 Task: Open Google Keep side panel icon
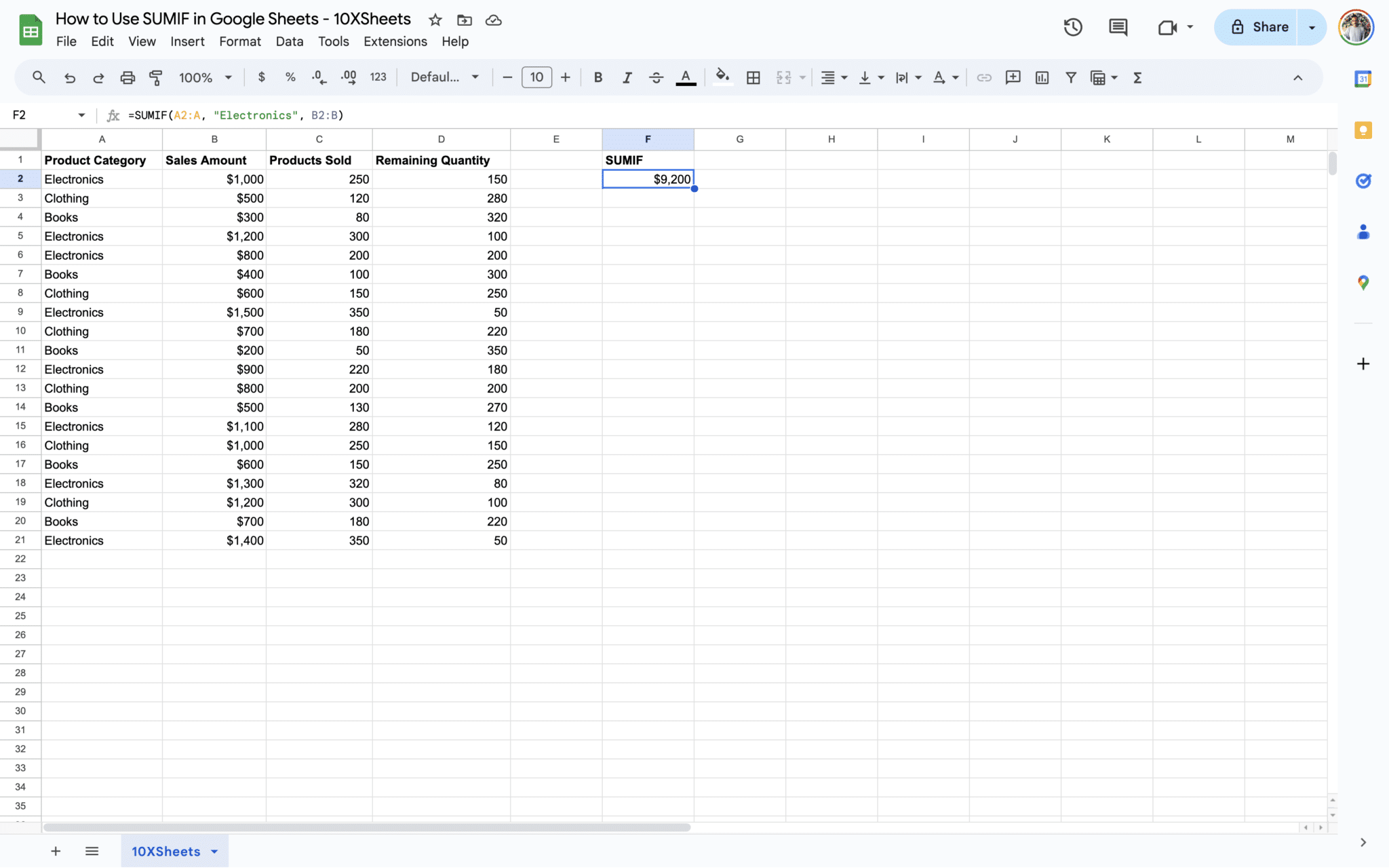[1363, 130]
